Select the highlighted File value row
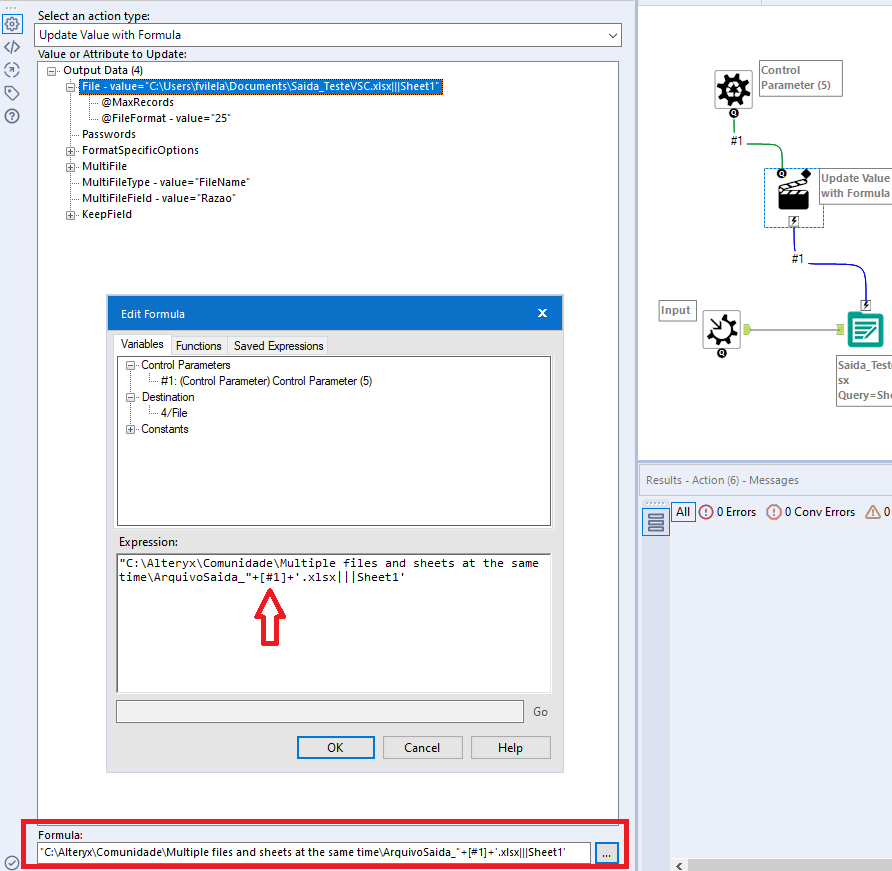Screen dimensions: 892x871 261,86
